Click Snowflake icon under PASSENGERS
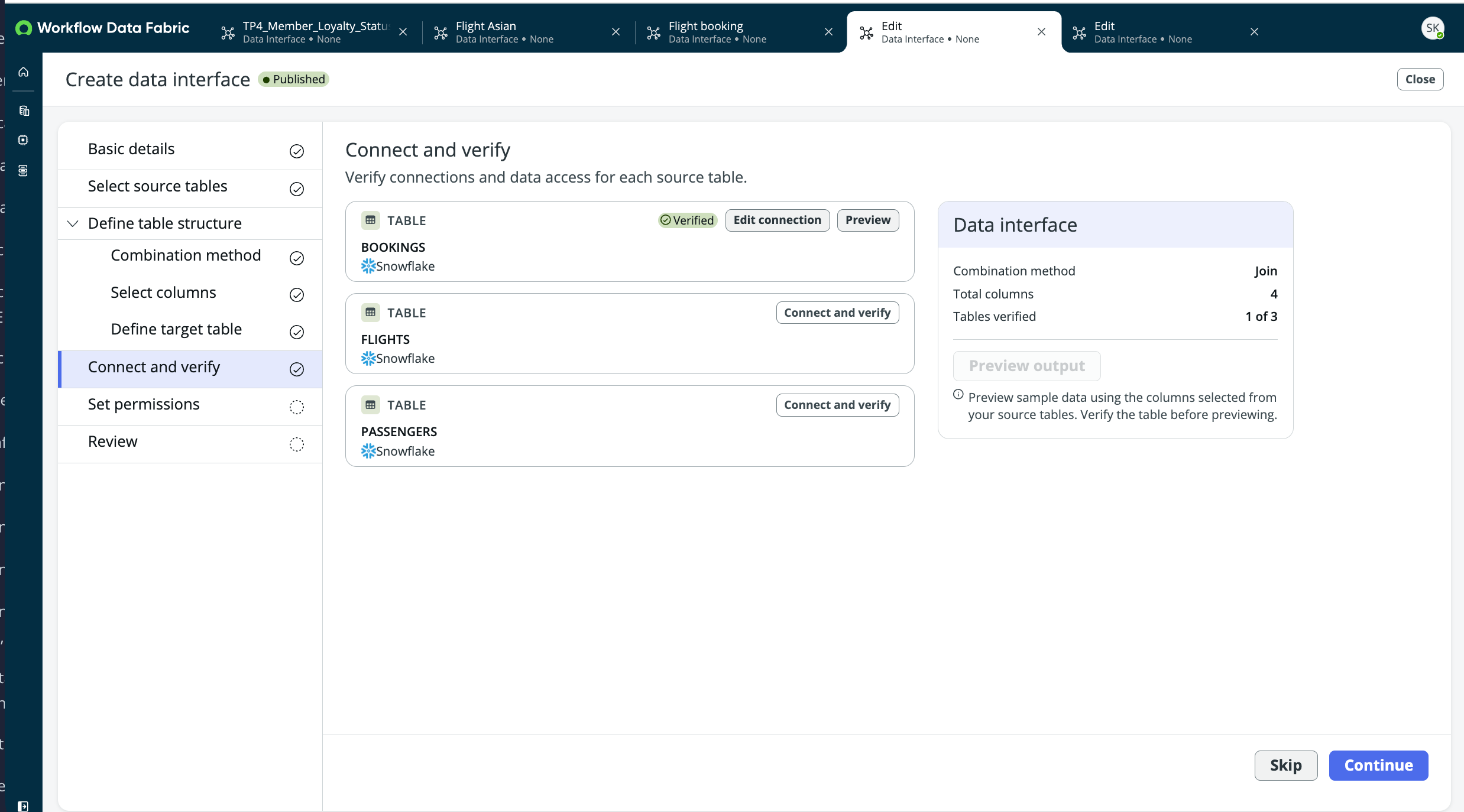This screenshot has height=812, width=1464. pyautogui.click(x=368, y=451)
